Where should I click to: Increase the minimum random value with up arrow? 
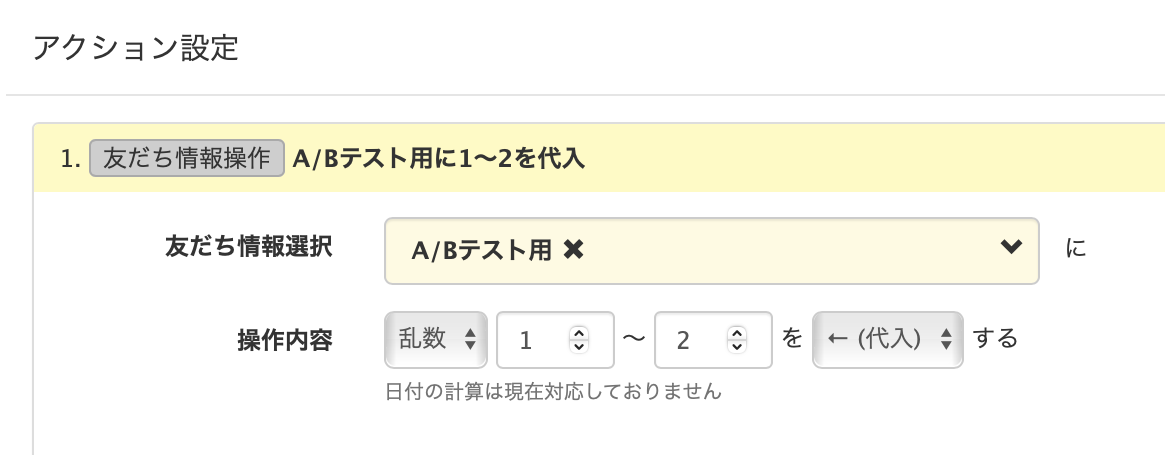[x=578, y=333]
